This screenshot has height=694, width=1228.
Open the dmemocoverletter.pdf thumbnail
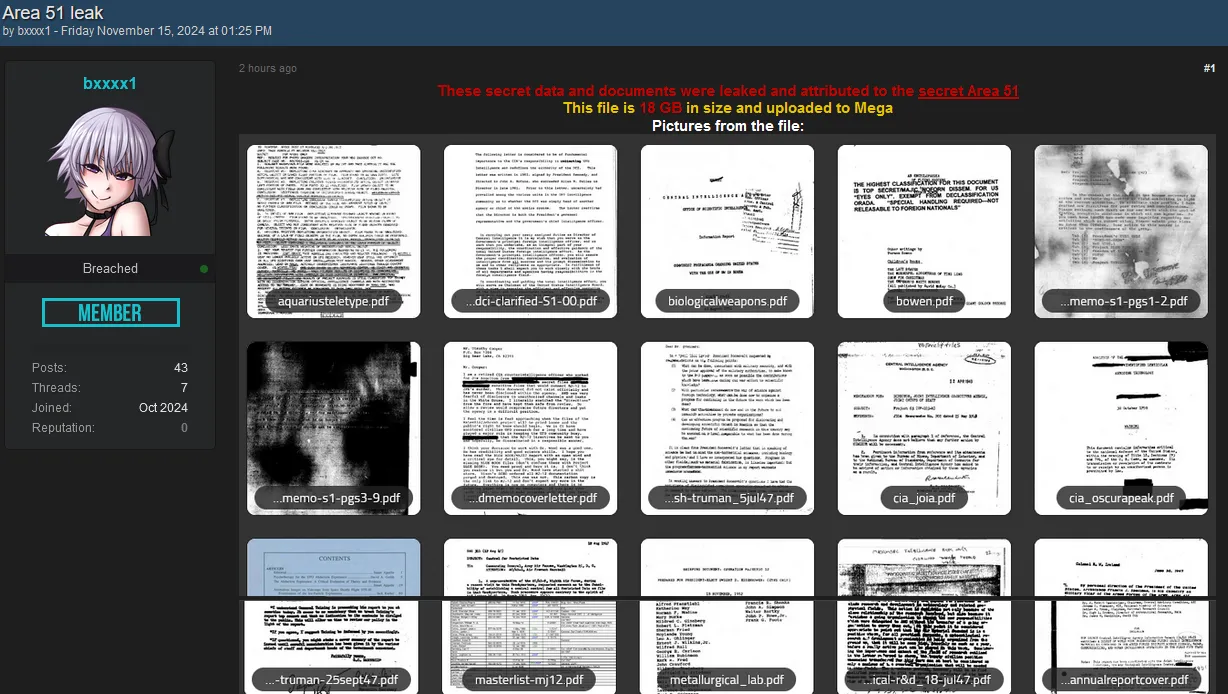(530, 427)
